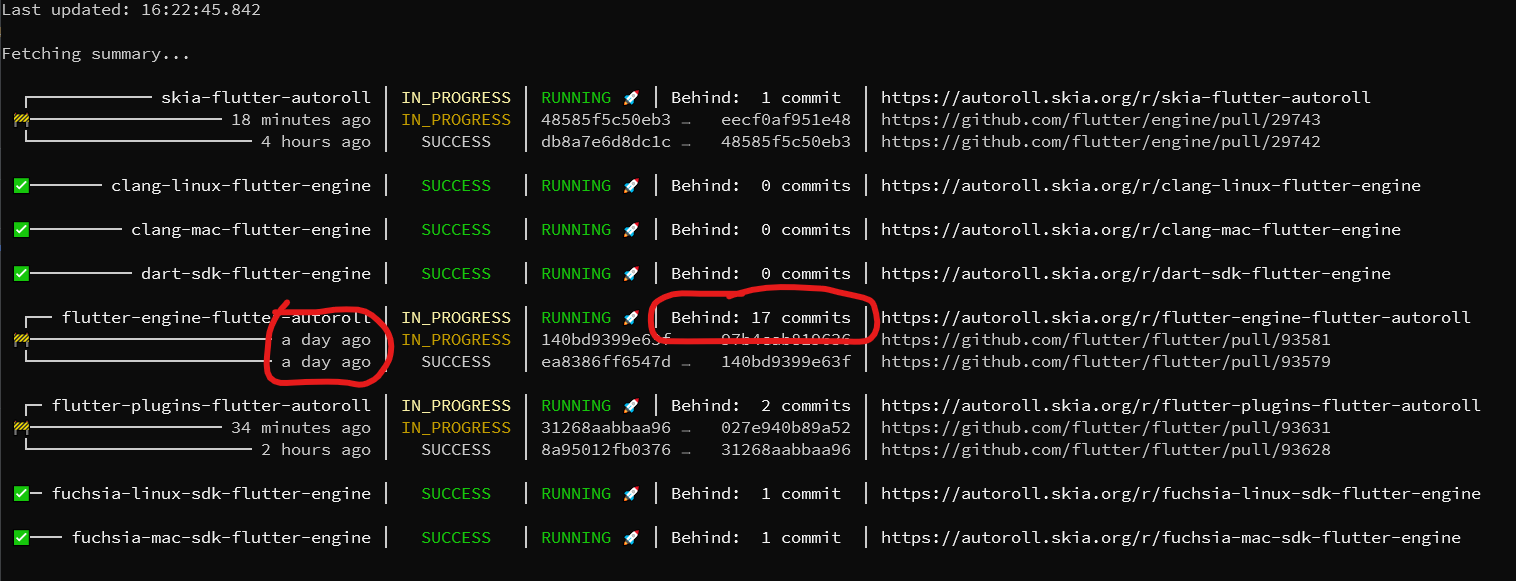Click 'IN_PROGRESS' status in the 18 minutes ago row
Screen dimensions: 1516x581
(x=456, y=120)
